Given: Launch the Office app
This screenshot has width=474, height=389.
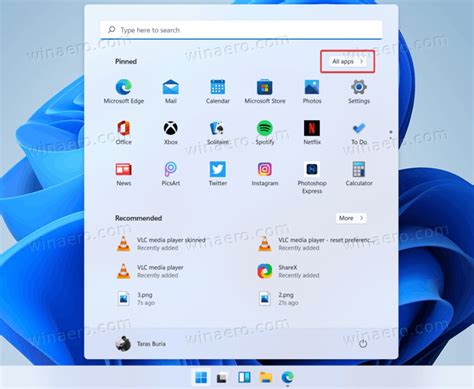Looking at the screenshot, I should (124, 132).
